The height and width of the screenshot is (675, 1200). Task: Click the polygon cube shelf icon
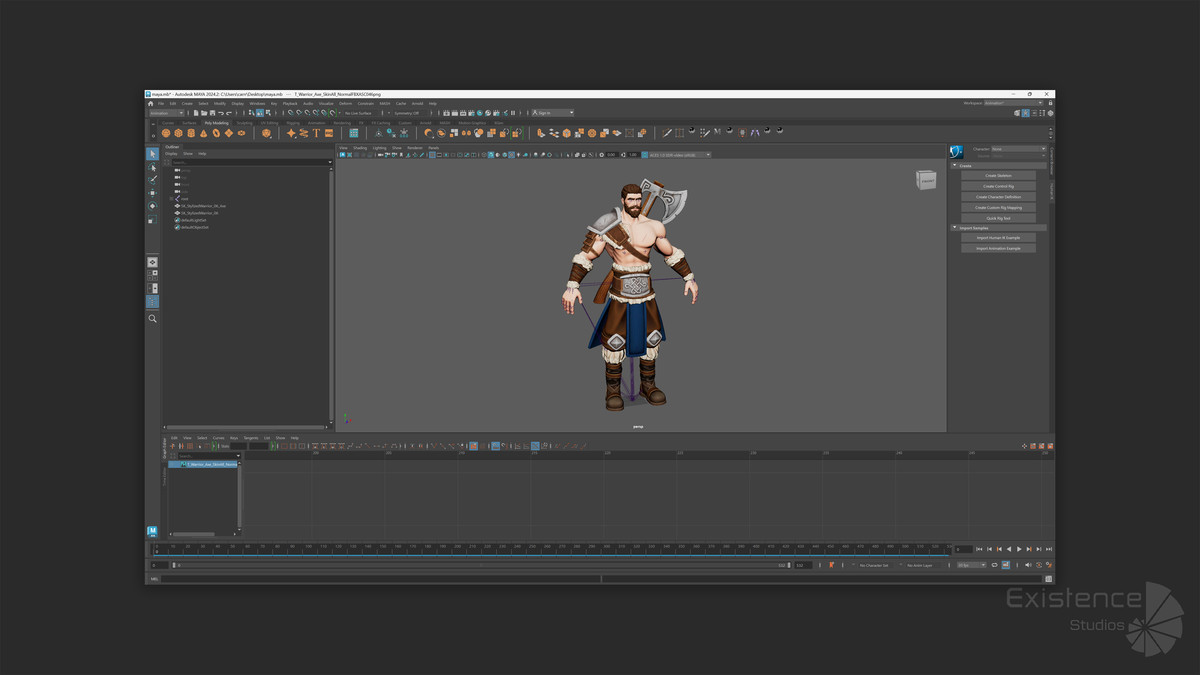(x=178, y=133)
